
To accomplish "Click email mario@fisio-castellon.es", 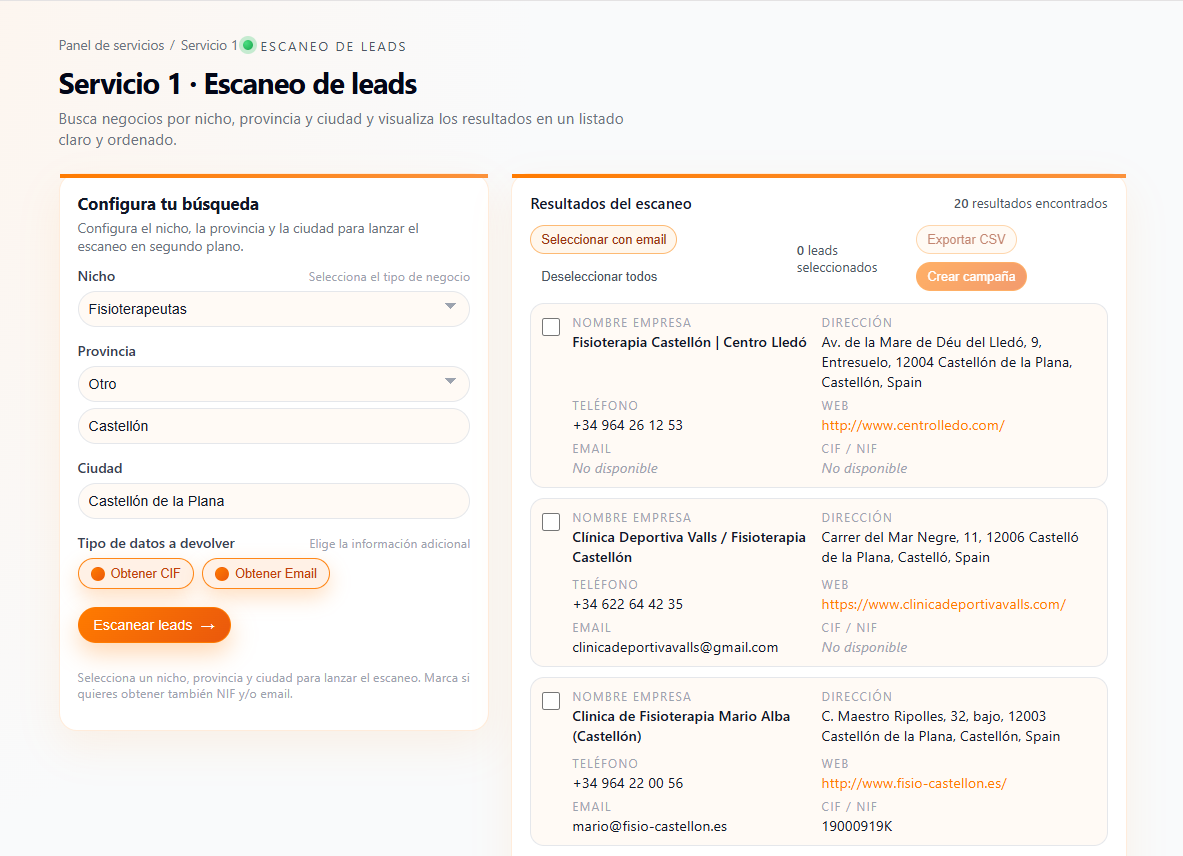I will (x=650, y=827).
